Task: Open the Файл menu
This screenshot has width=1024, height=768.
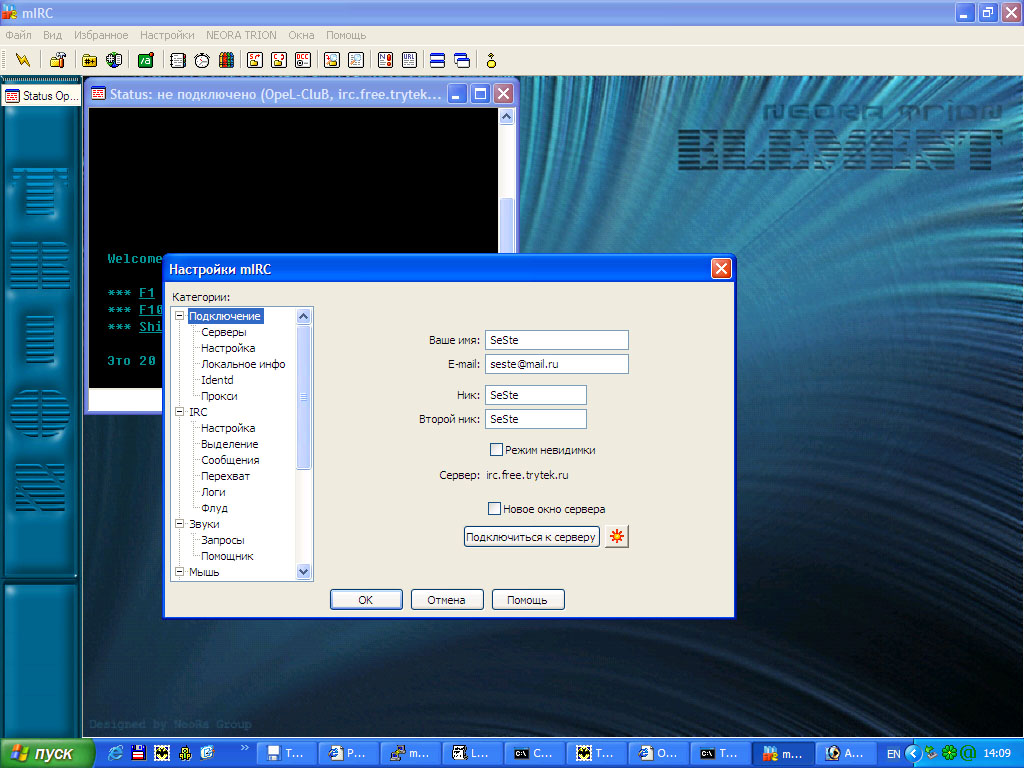Action: pos(18,35)
